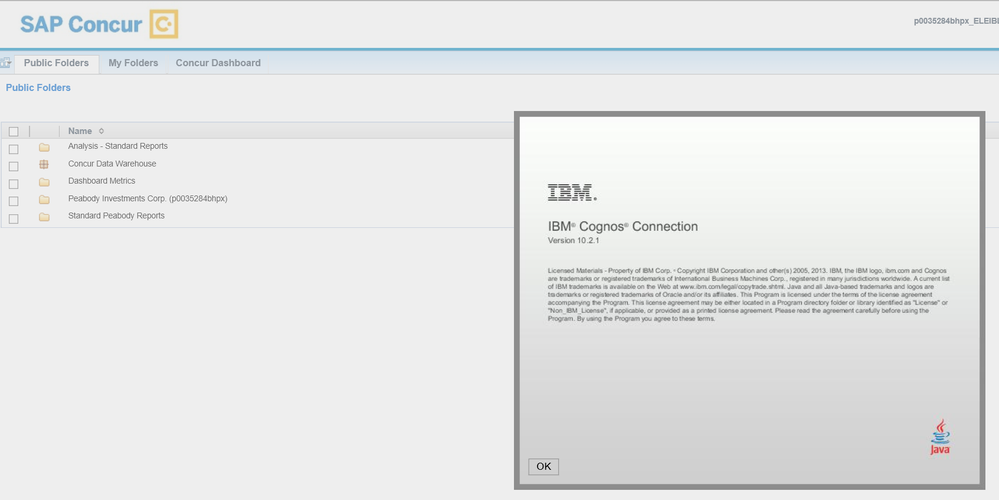Click the Peabody Investments Corp. folder icon
Image resolution: width=999 pixels, height=500 pixels.
point(44,199)
